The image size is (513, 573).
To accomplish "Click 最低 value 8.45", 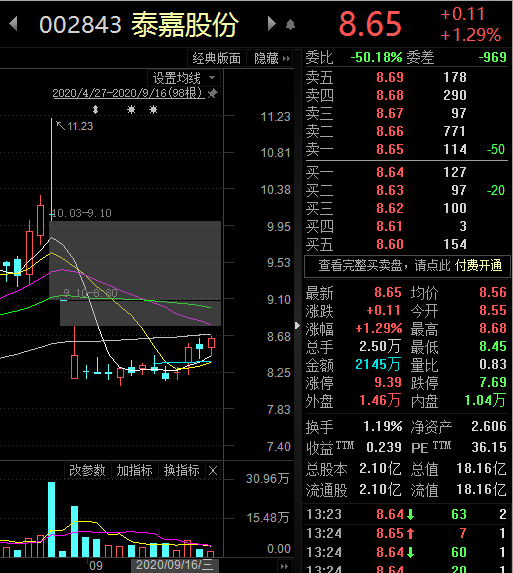I will 493,346.
